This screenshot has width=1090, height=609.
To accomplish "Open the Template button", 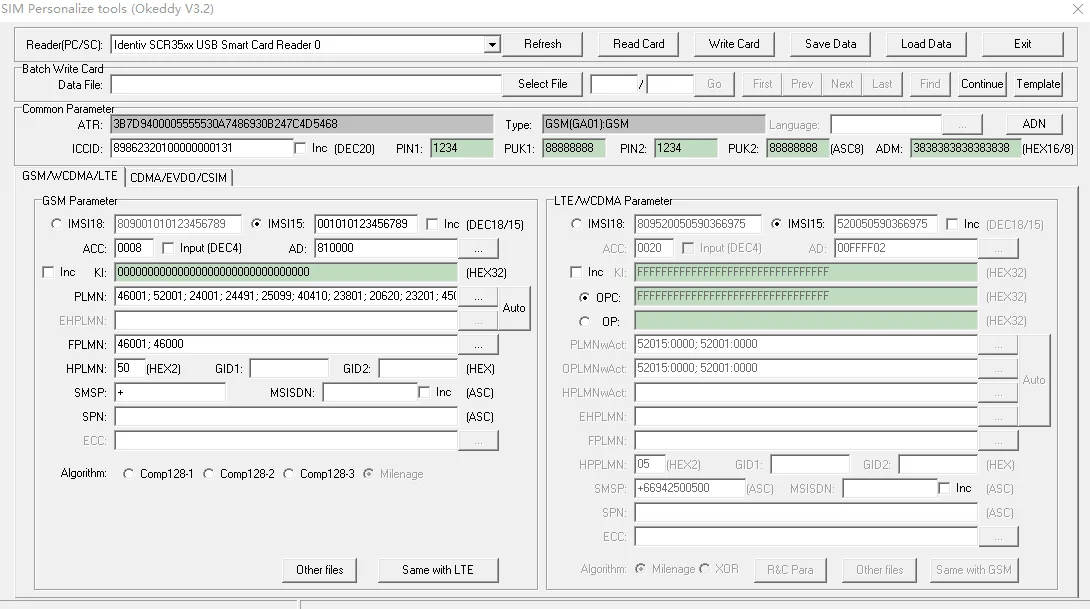I will point(1038,84).
